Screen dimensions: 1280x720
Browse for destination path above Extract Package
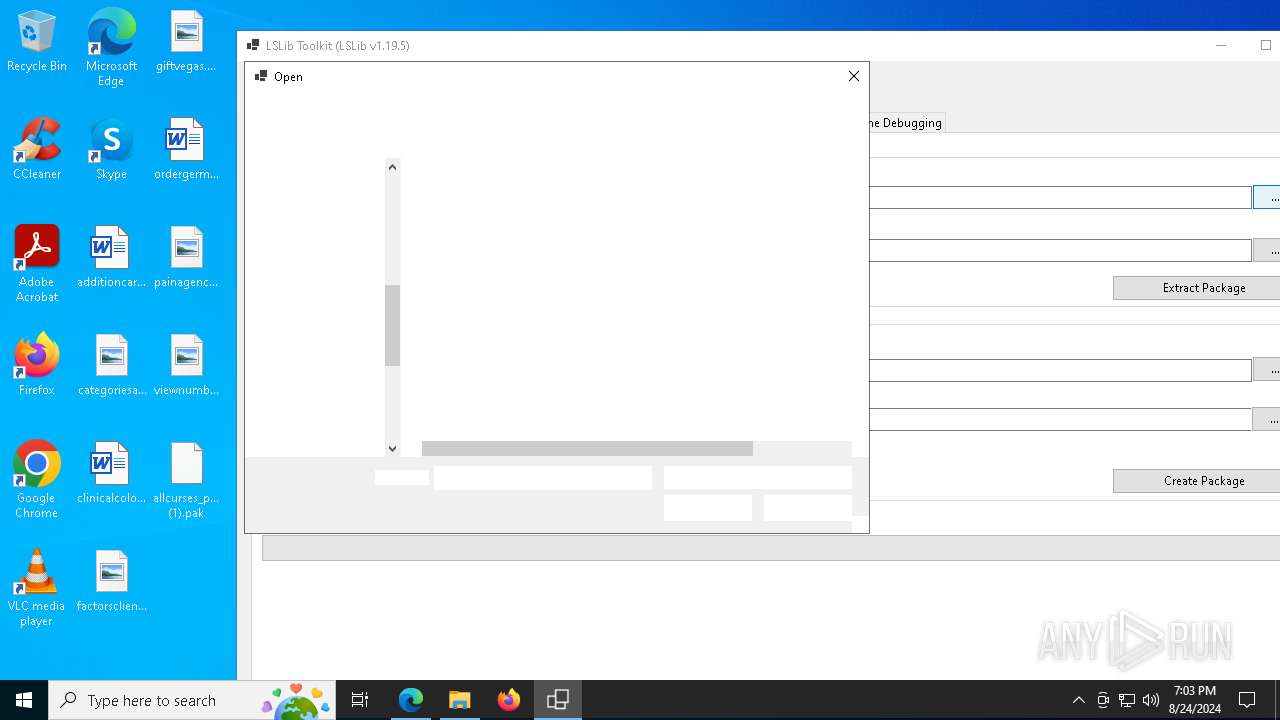pyautogui.click(x=1268, y=250)
